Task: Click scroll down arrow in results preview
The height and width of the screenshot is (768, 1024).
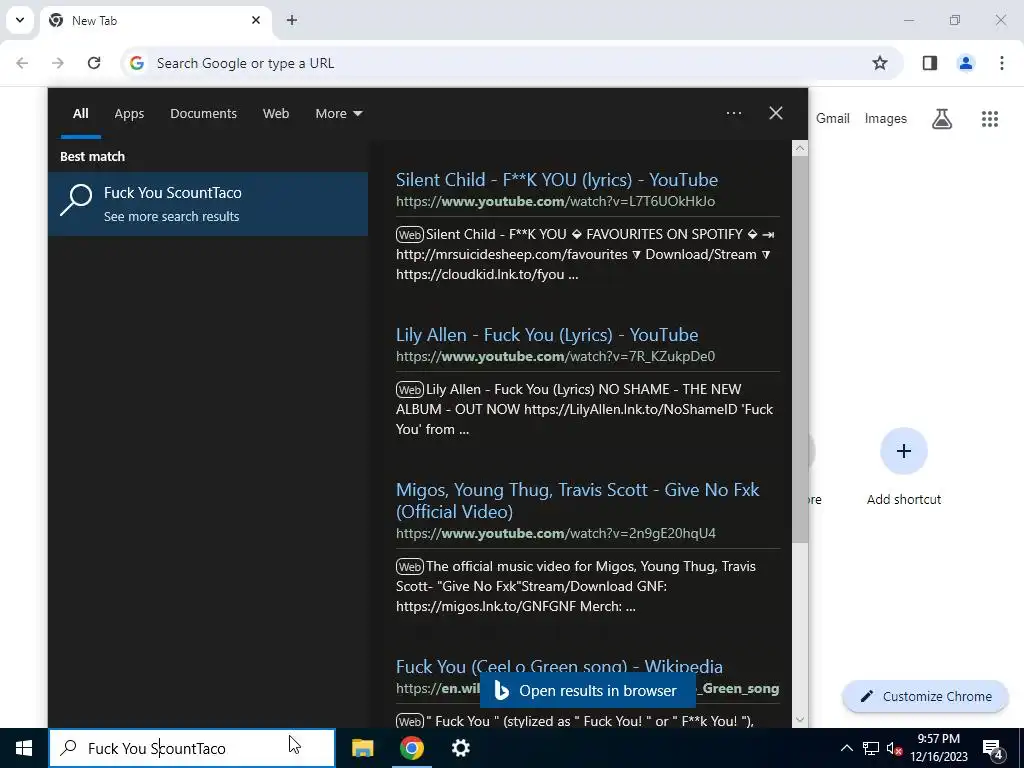Action: tap(799, 720)
